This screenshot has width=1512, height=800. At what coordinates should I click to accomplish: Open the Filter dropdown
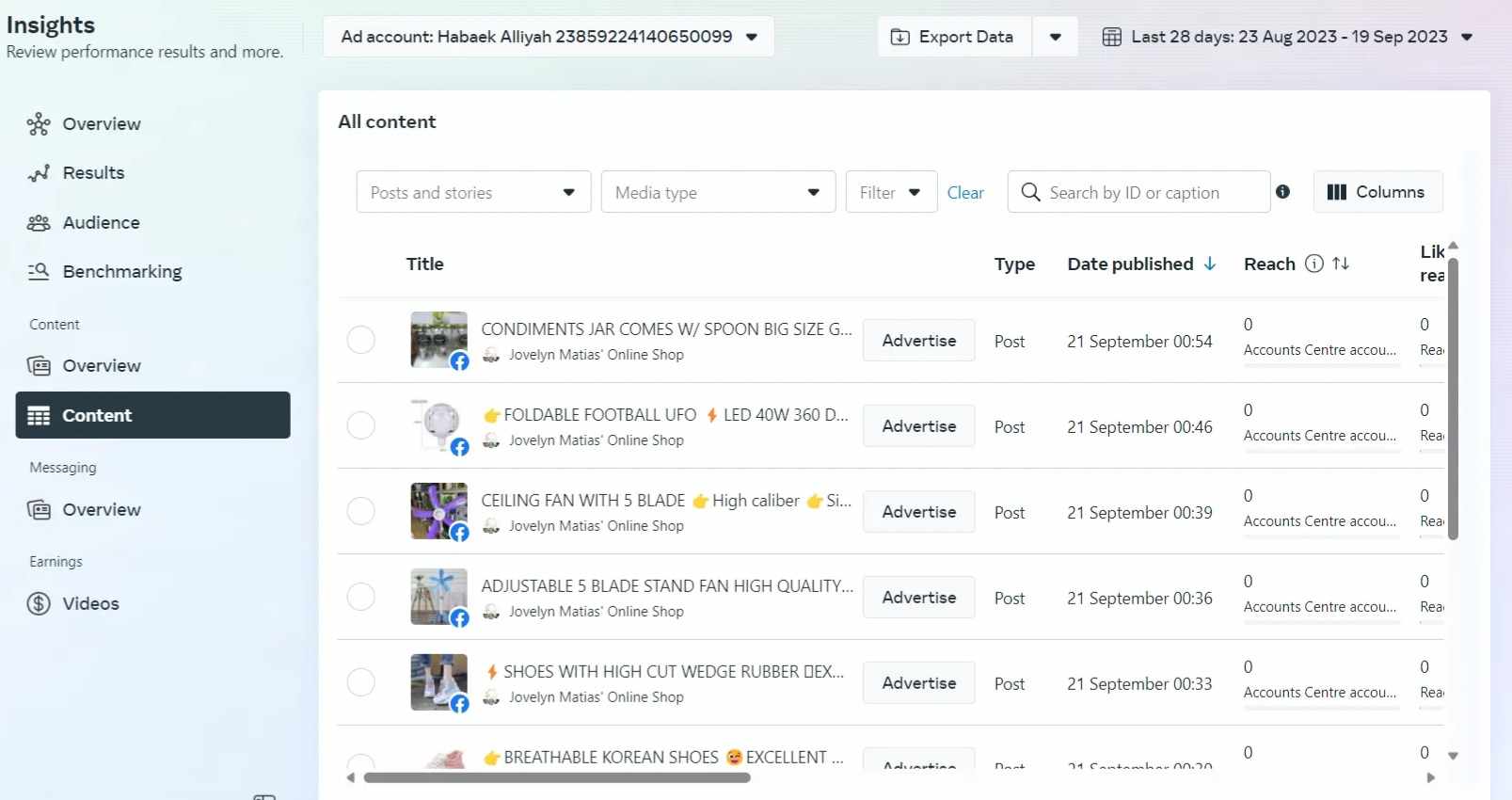point(891,192)
